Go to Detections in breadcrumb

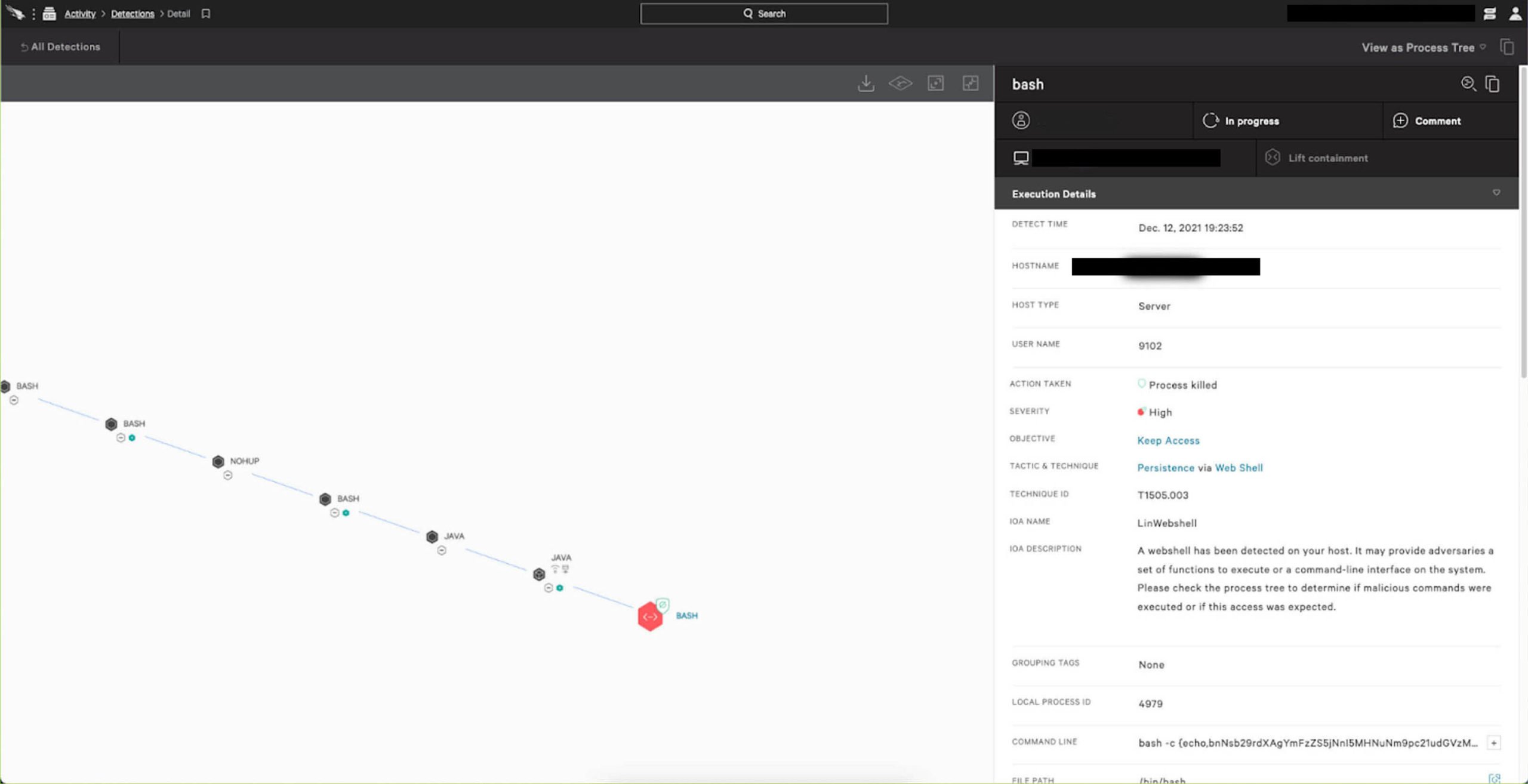click(133, 14)
